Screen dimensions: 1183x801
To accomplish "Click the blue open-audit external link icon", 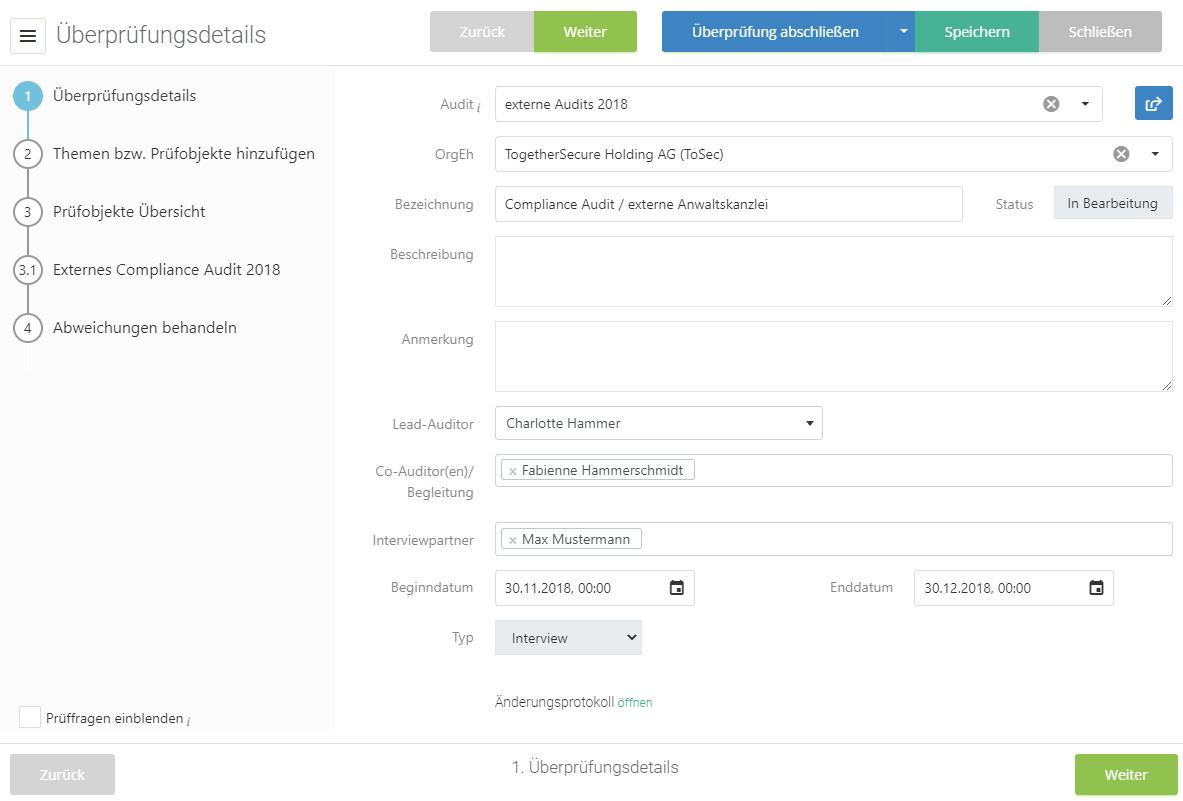I will coord(1153,103).
